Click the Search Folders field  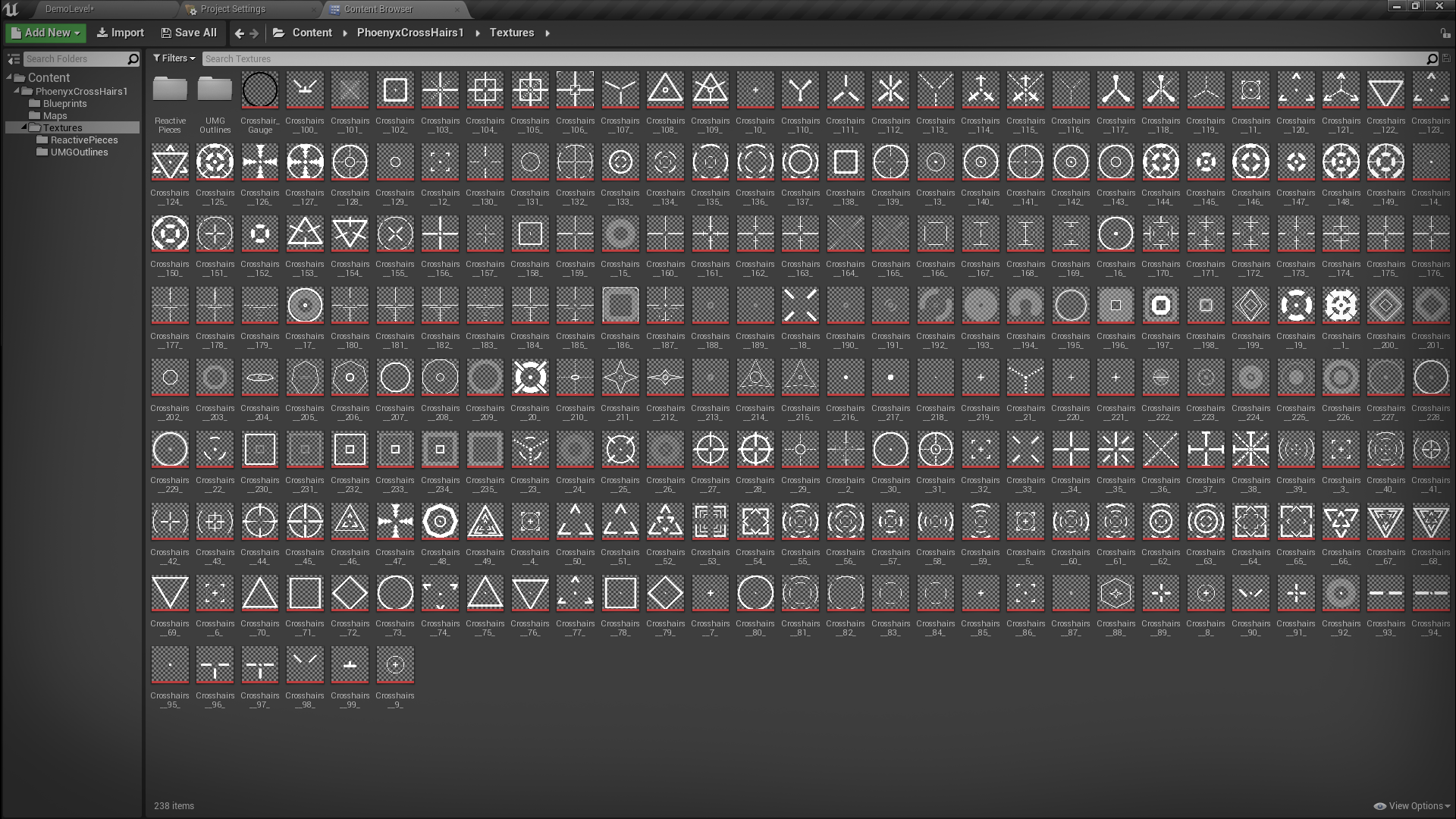[x=74, y=58]
